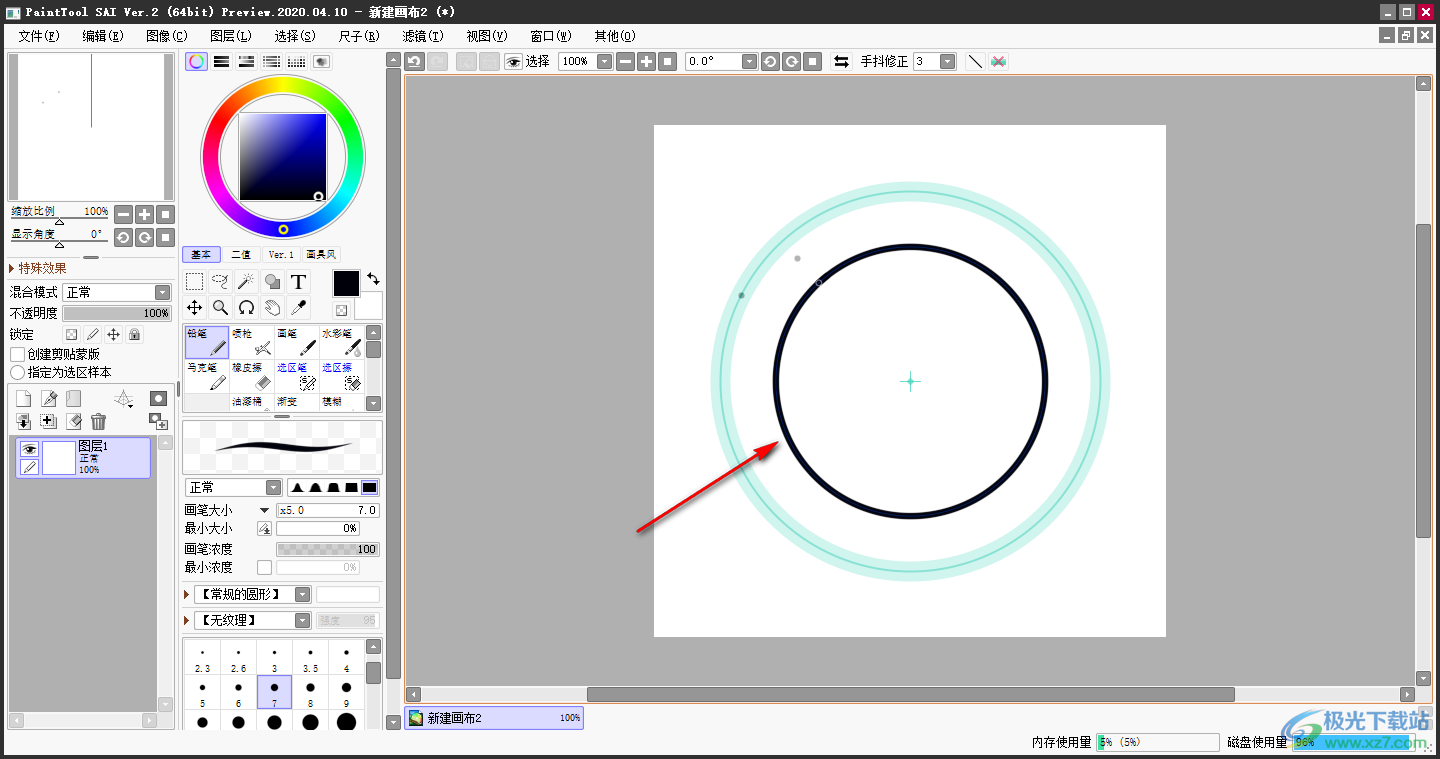Screen dimensions: 1440x759
Task: Select the shape tool icon
Action: (x=272, y=282)
